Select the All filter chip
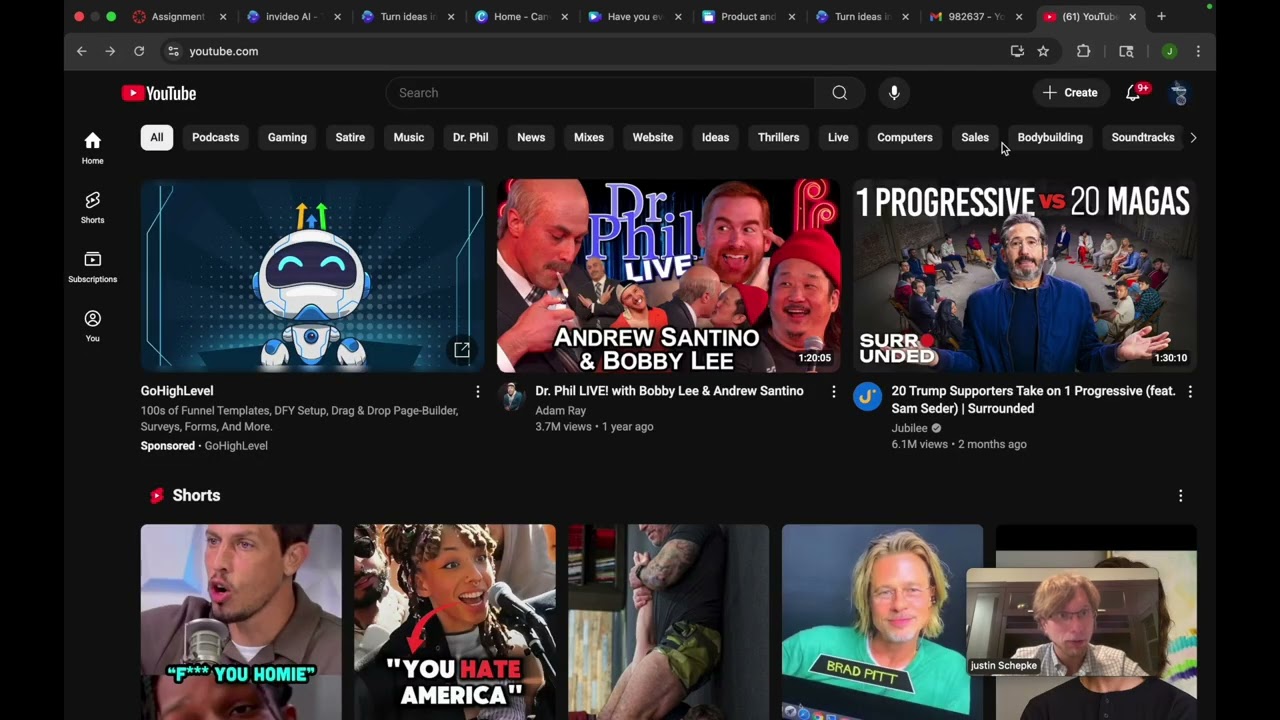Screen dimensions: 1280x720 tap(157, 137)
